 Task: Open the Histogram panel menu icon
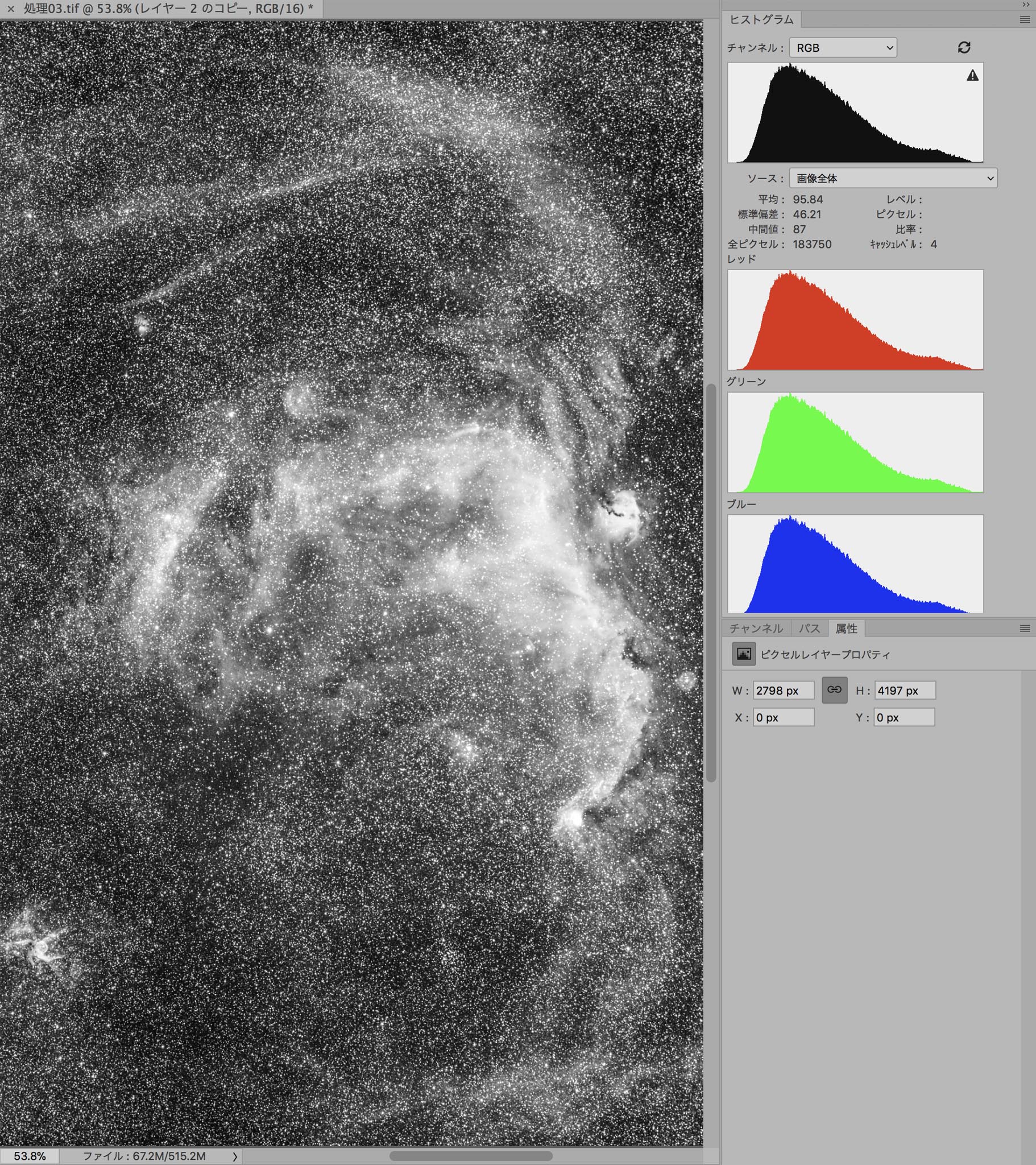(1024, 19)
